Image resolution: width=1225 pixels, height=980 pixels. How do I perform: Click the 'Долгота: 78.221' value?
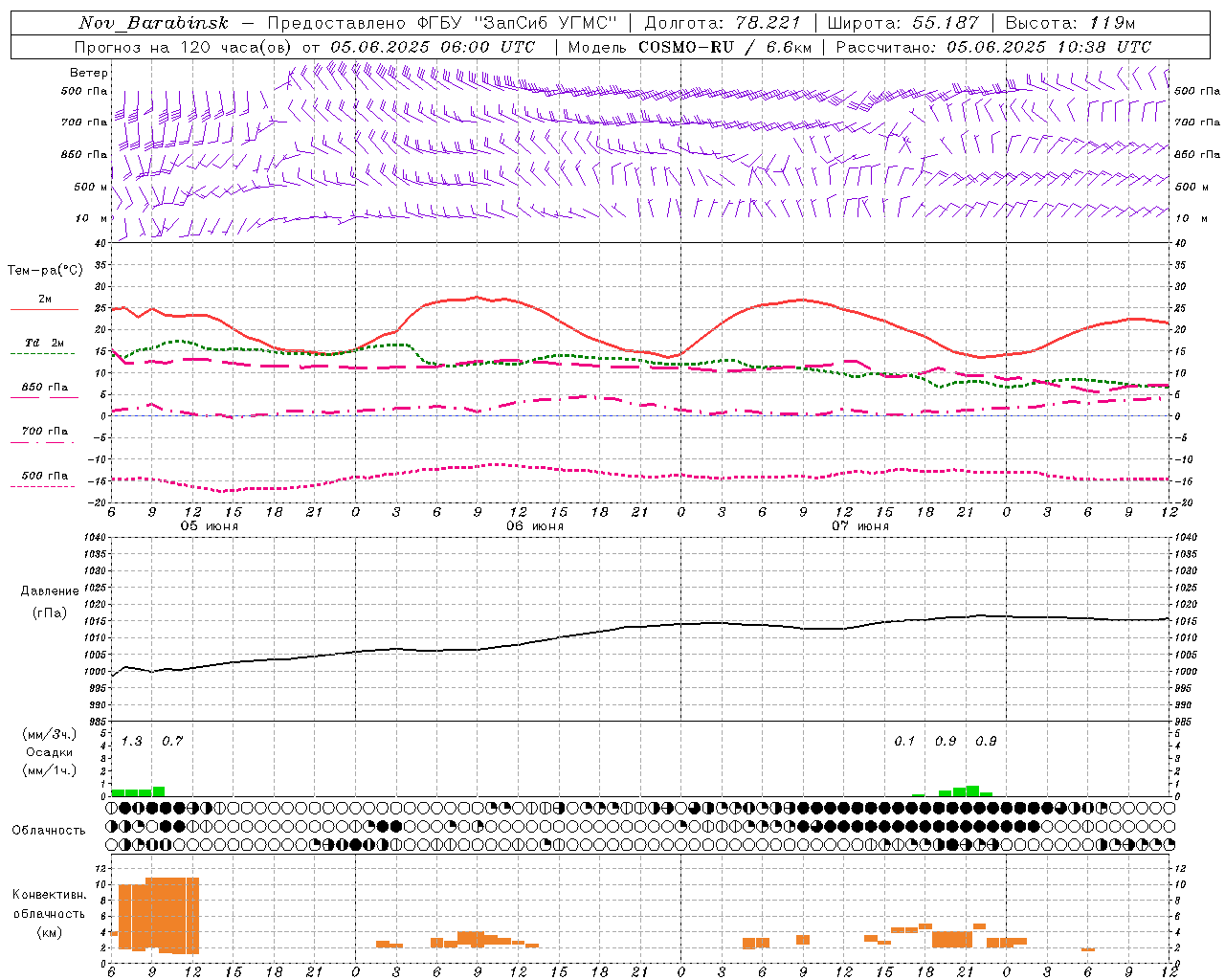coord(723,23)
